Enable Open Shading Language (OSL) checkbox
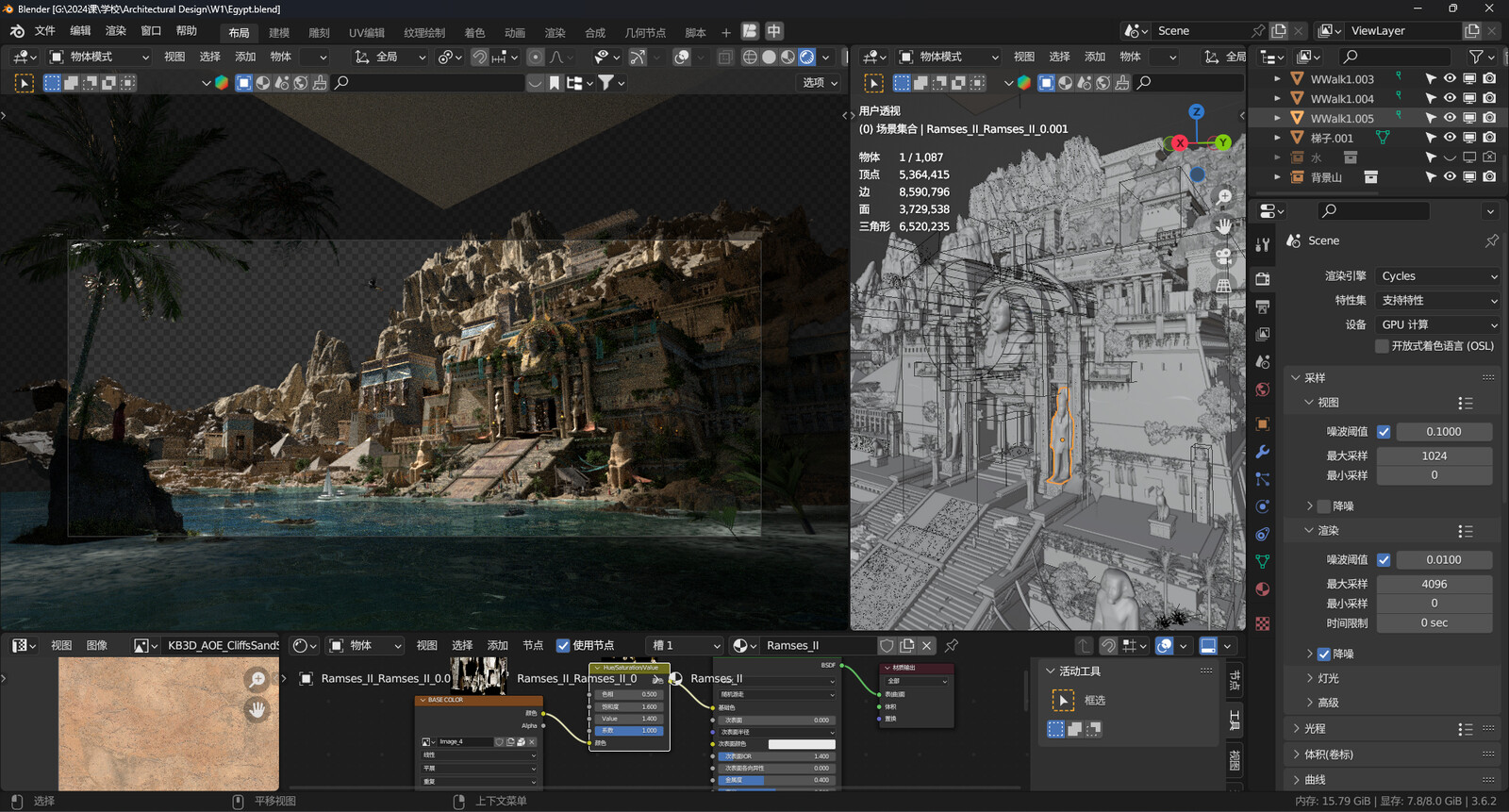 pos(1382,346)
